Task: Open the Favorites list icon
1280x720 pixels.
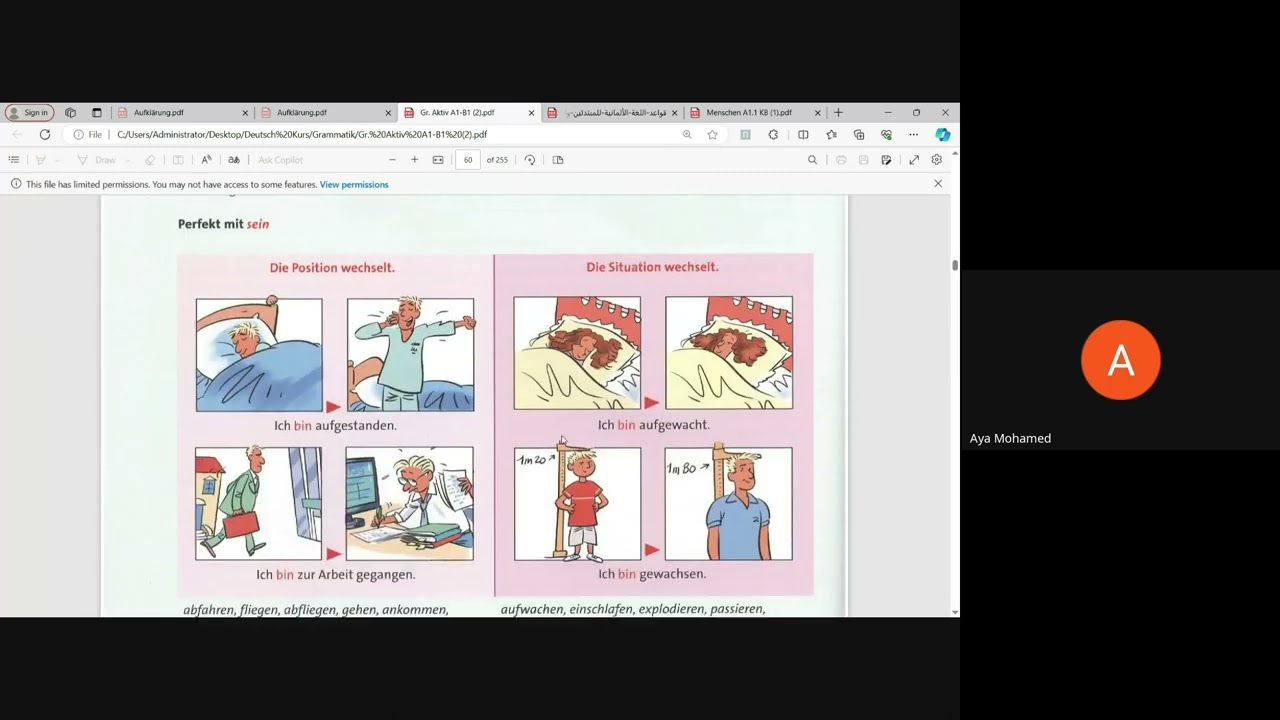Action: coord(831,134)
